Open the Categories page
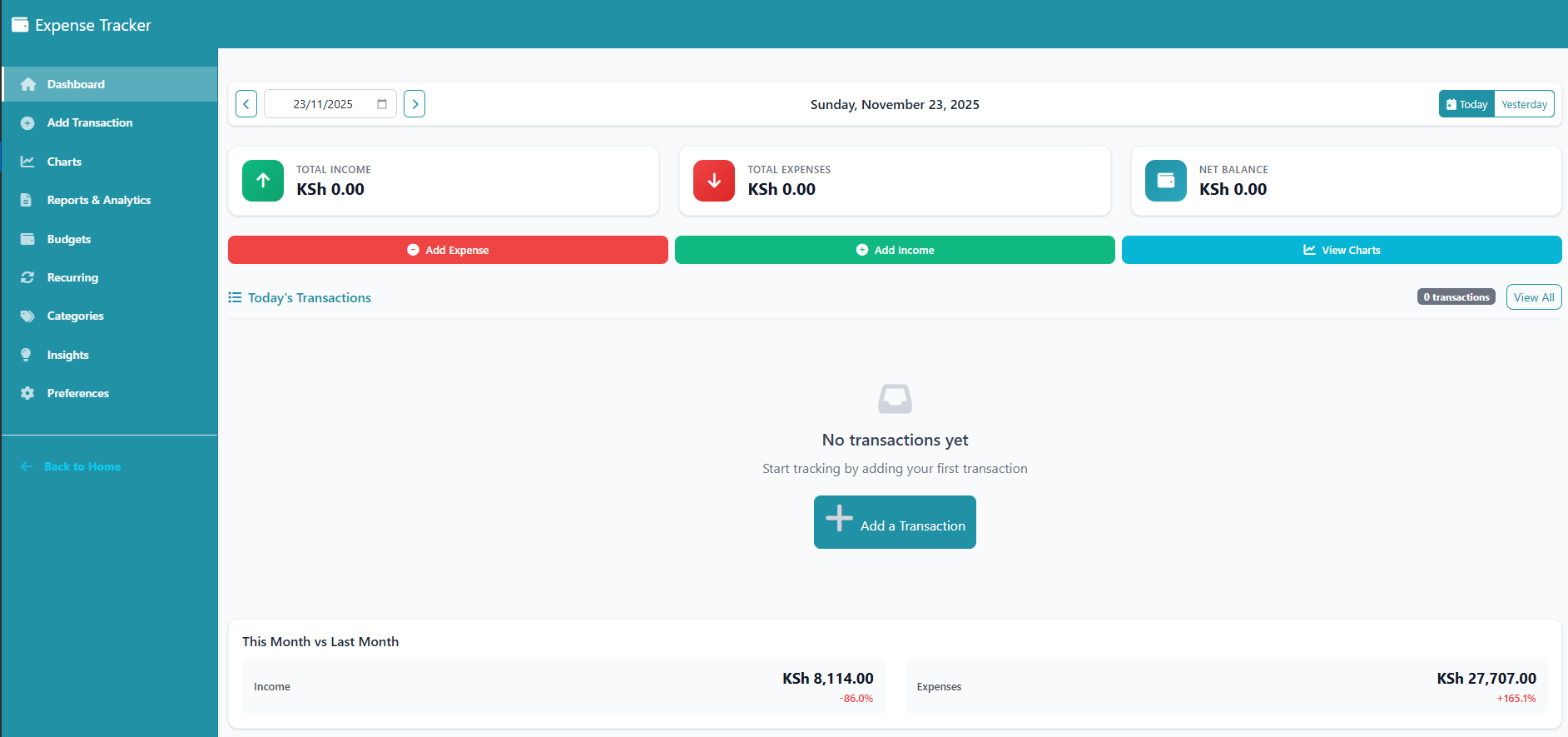Image resolution: width=1568 pixels, height=737 pixels. [x=110, y=316]
